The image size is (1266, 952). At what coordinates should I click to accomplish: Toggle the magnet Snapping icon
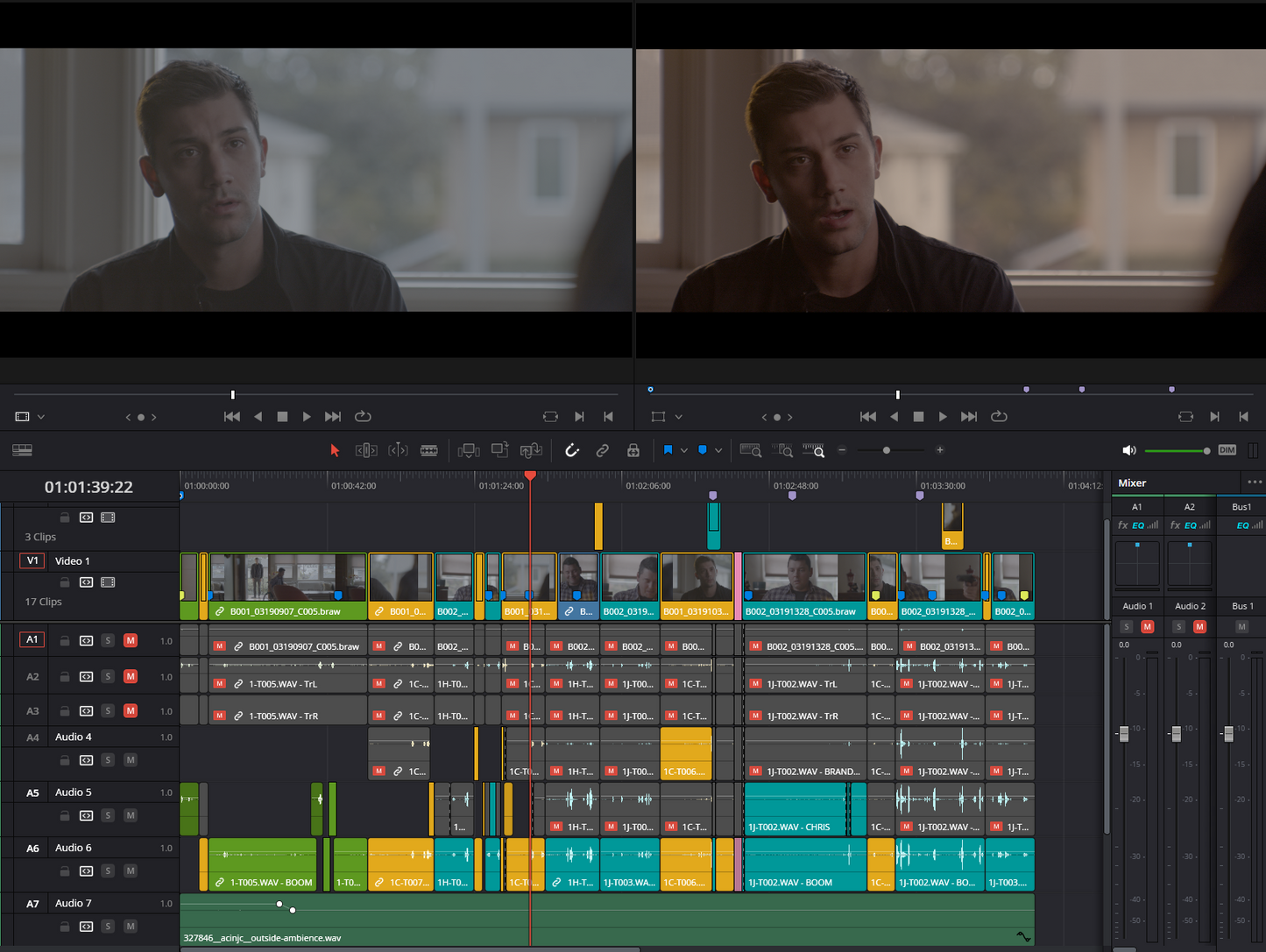572,450
